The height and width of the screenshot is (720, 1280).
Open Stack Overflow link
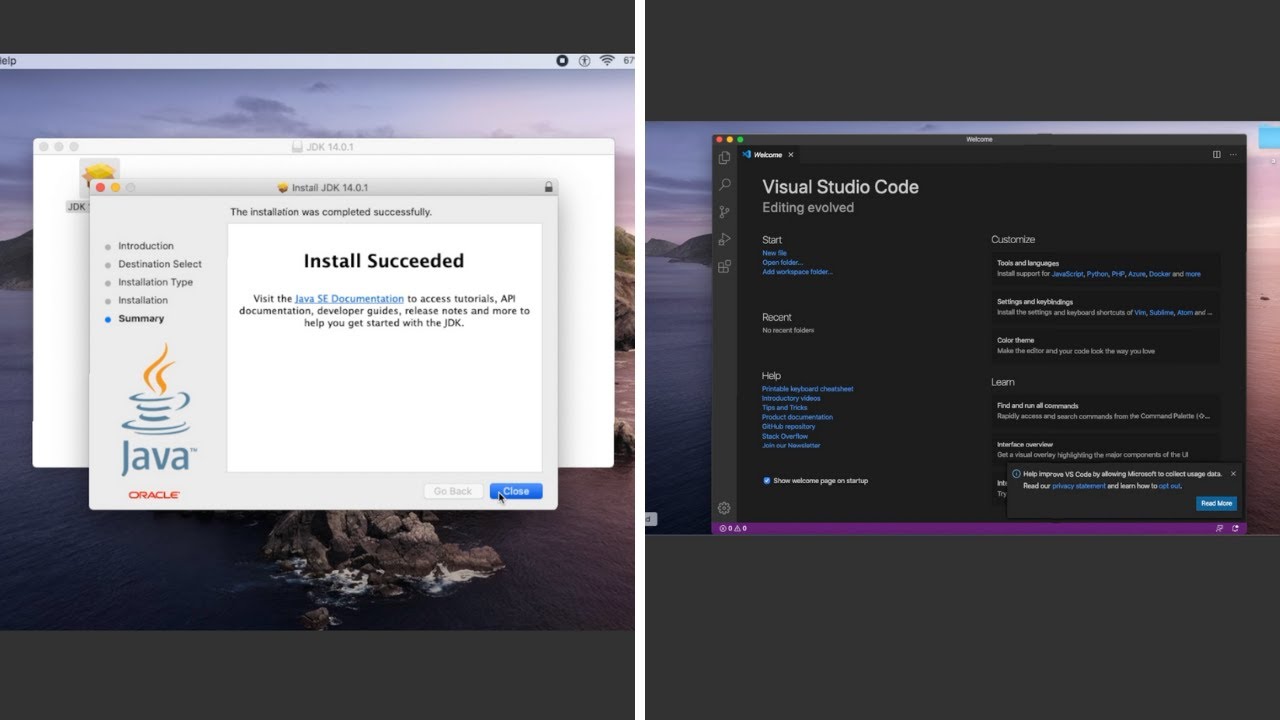coord(785,436)
